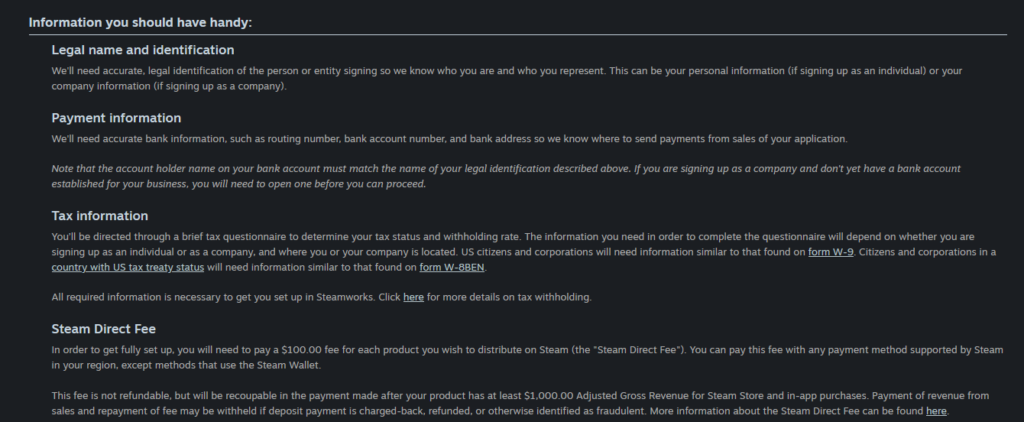Click the 'here' link about tax withholding
Image resolution: width=1024 pixels, height=422 pixels.
coord(413,298)
